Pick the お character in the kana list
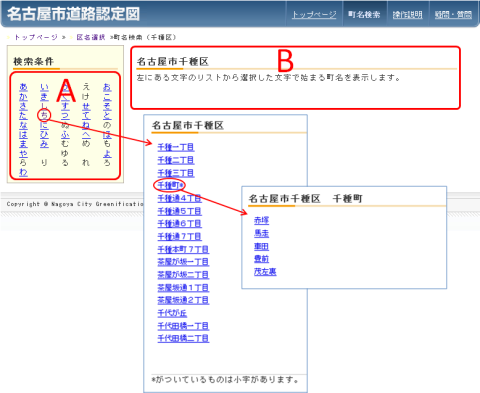Image resolution: width=480 pixels, height=393 pixels. tap(107, 87)
